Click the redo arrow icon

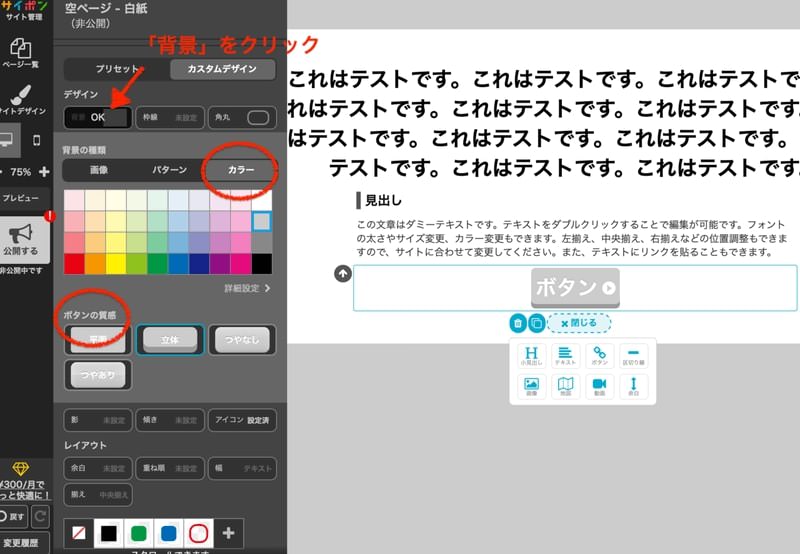tap(40, 516)
